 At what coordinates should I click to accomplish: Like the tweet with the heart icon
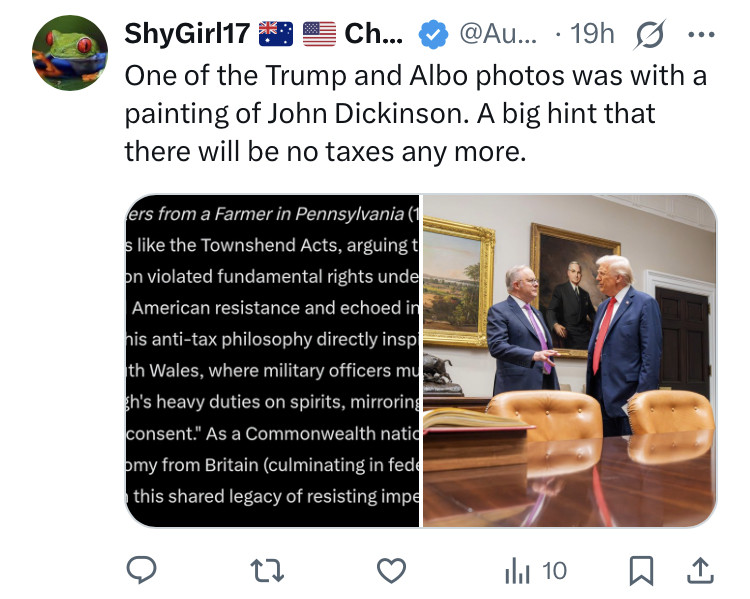pyautogui.click(x=391, y=570)
